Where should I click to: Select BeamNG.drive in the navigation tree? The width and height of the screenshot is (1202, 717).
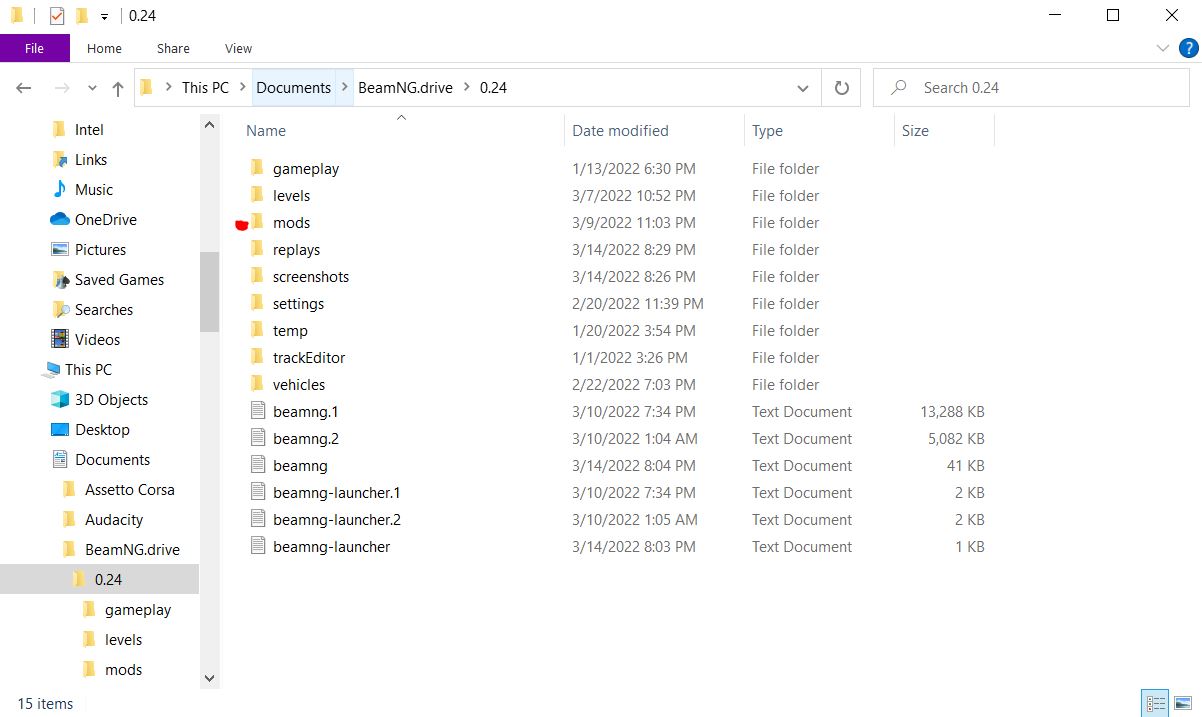(132, 550)
